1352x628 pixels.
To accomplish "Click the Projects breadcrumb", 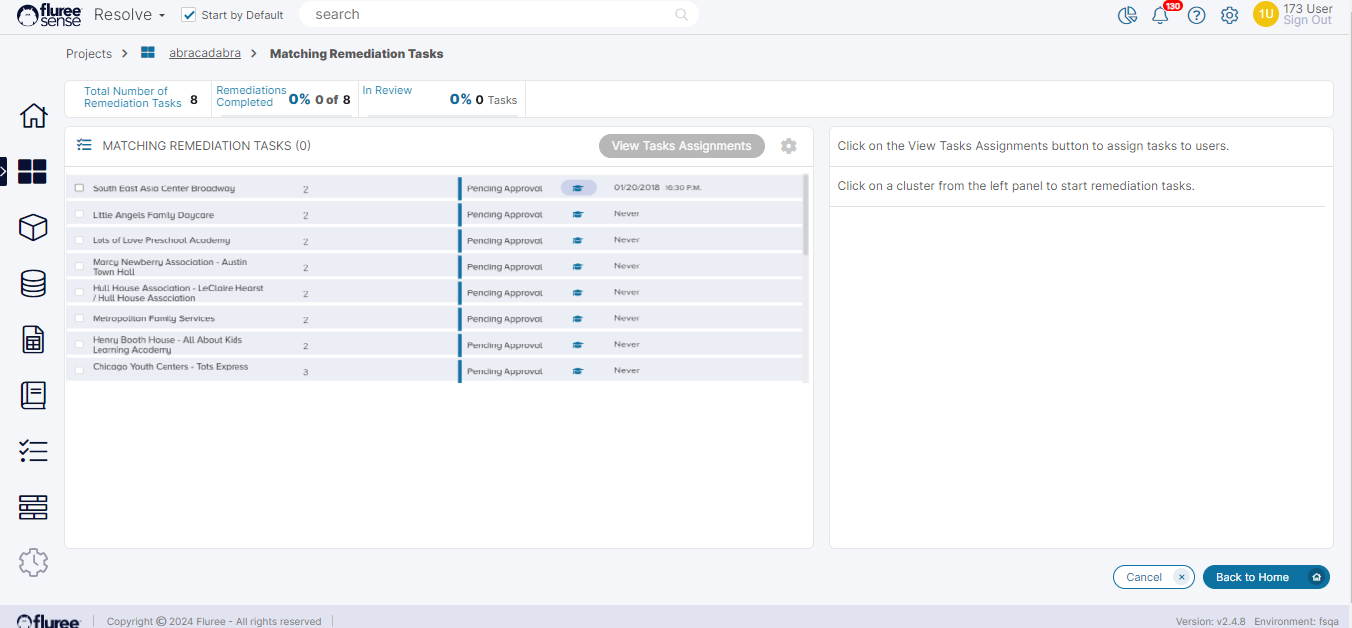I will tap(89, 54).
